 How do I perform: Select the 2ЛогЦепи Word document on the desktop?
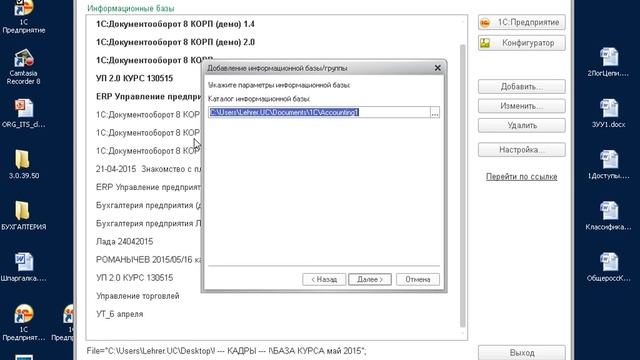[608, 62]
